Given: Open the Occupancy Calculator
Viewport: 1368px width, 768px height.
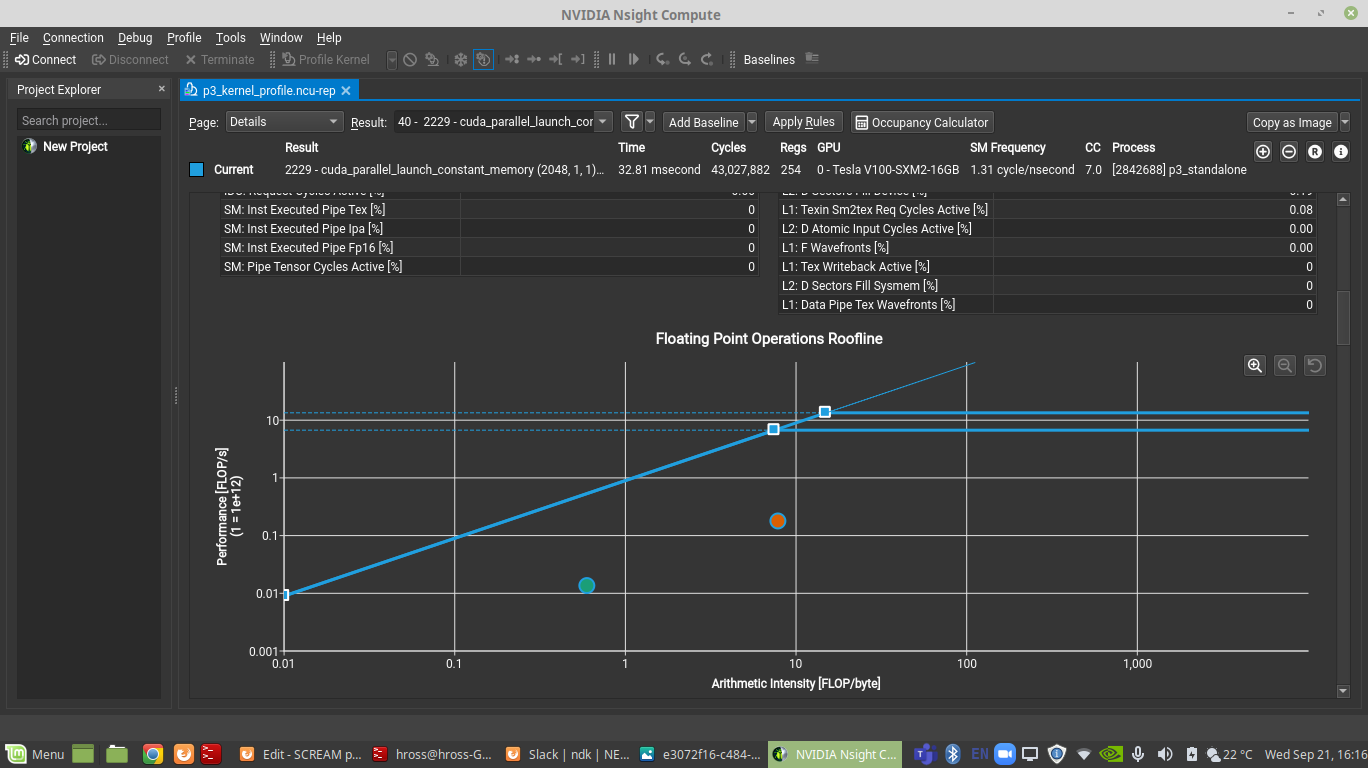Looking at the screenshot, I should [x=921, y=122].
